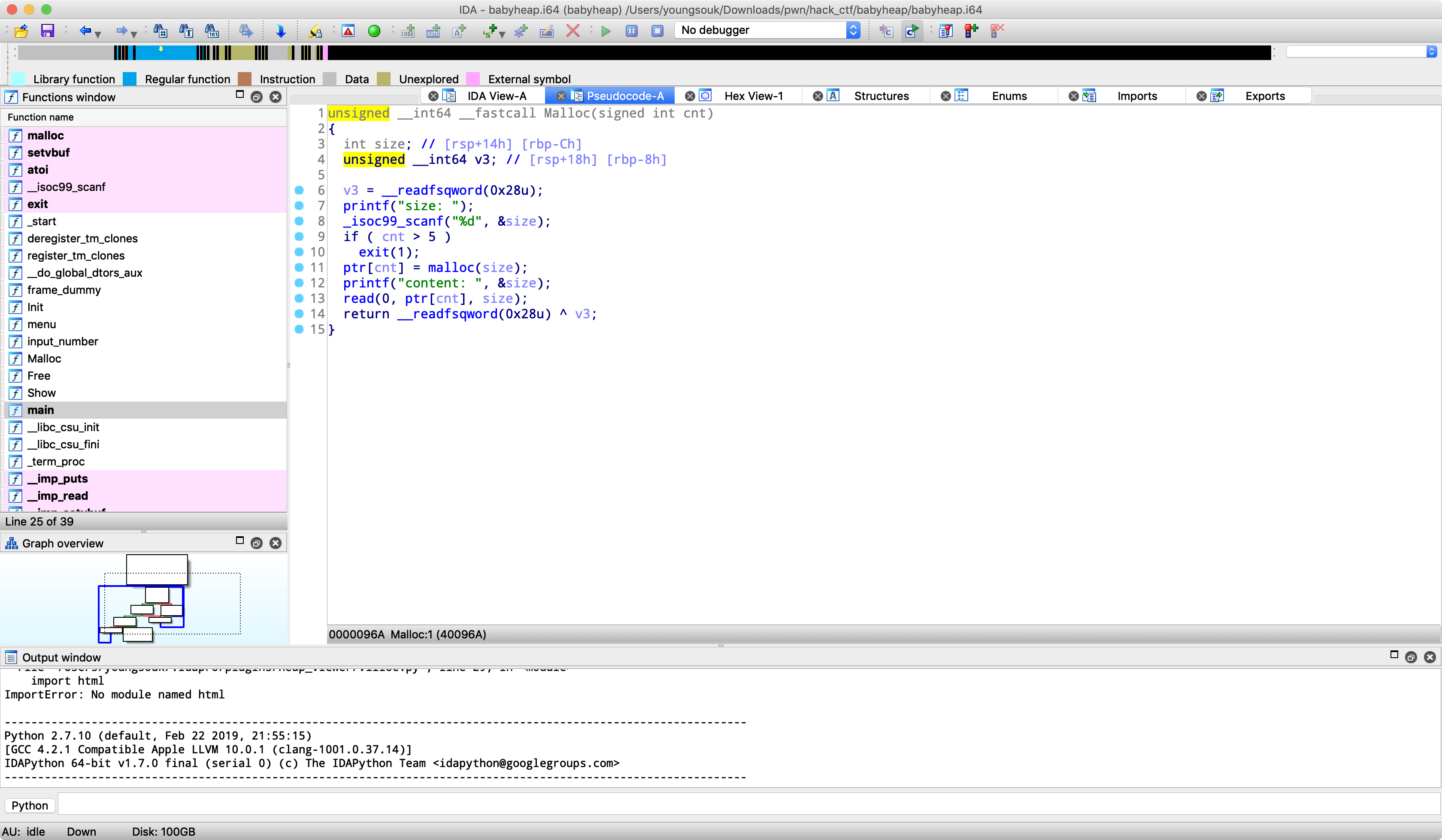Switch to the Hex View-1 tab

(x=753, y=96)
